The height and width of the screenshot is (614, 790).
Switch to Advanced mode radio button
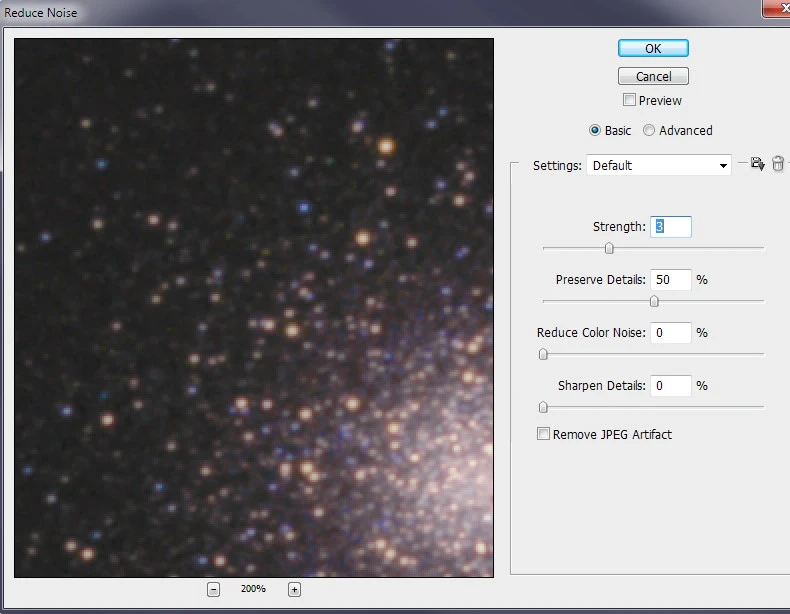point(649,130)
